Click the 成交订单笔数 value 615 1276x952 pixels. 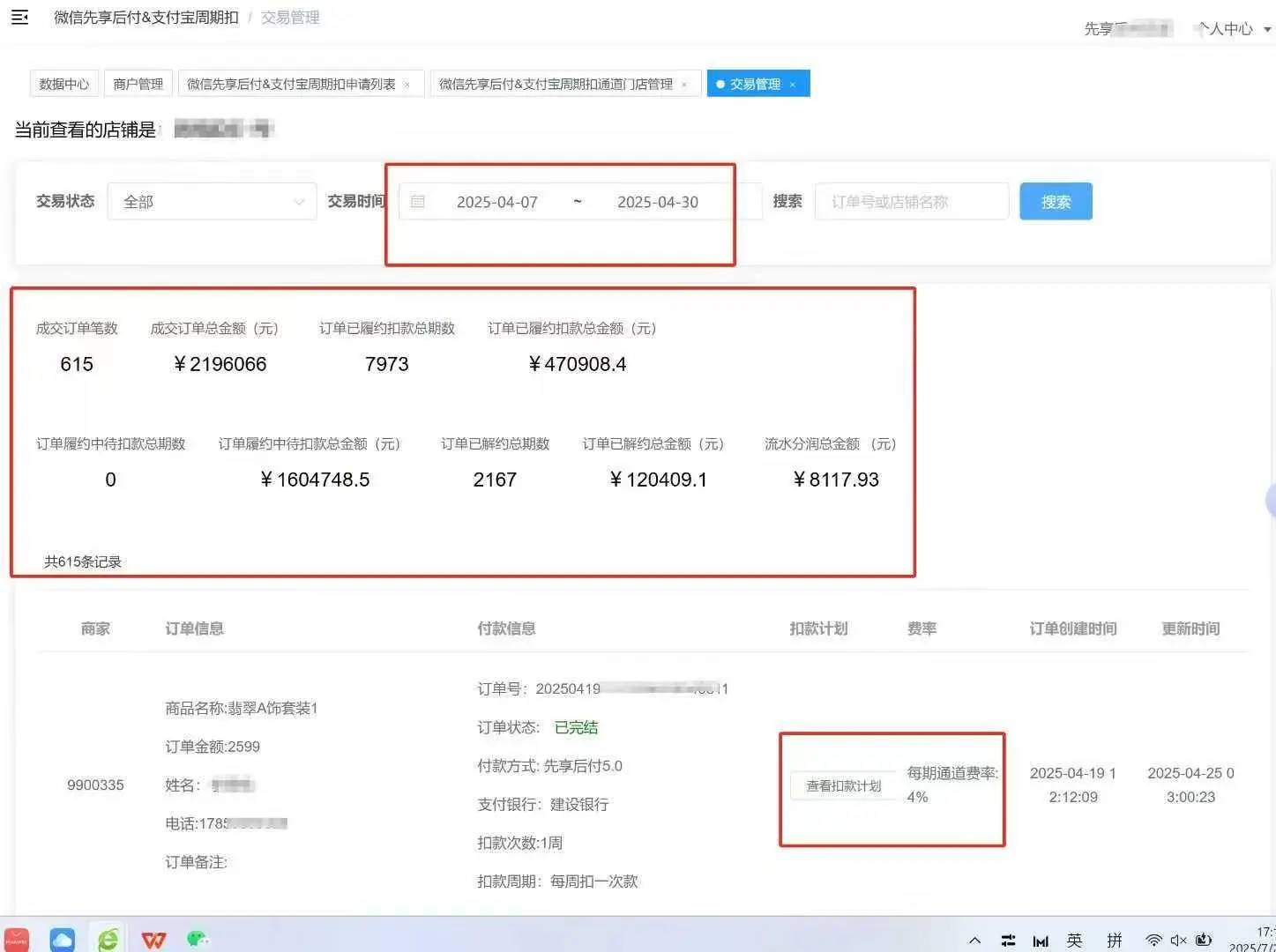tap(77, 364)
